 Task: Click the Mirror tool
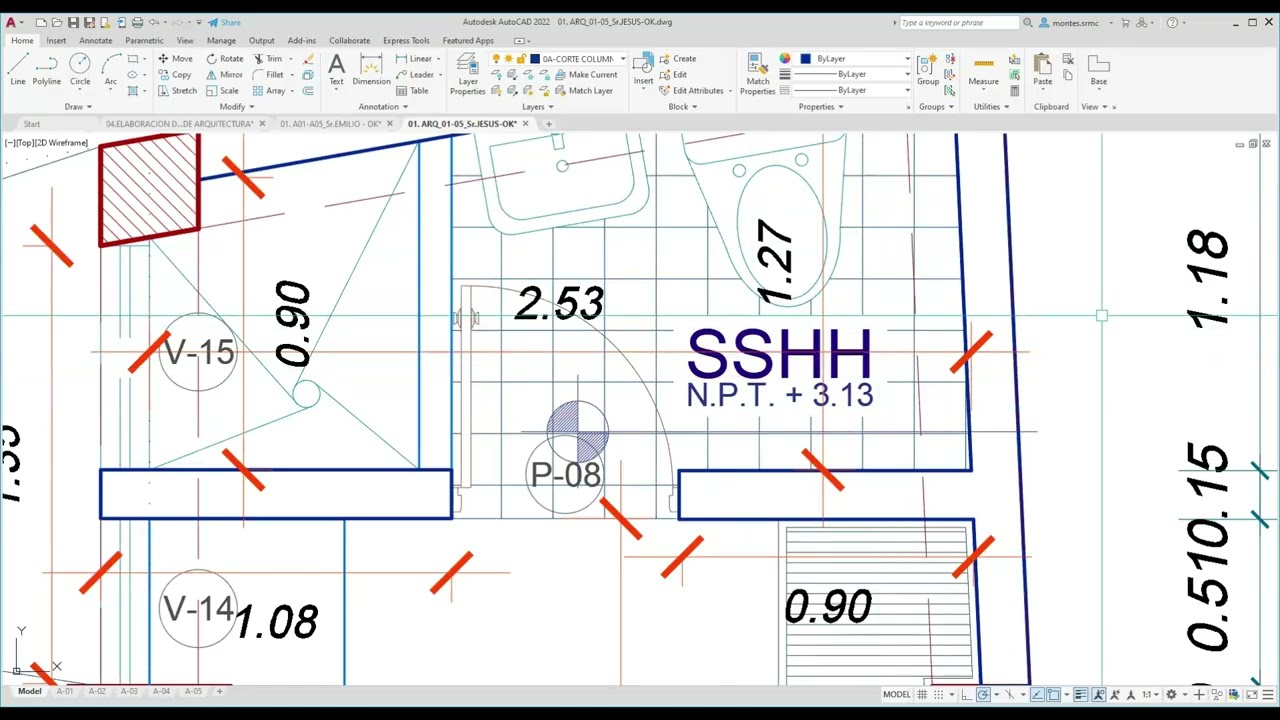[x=225, y=75]
